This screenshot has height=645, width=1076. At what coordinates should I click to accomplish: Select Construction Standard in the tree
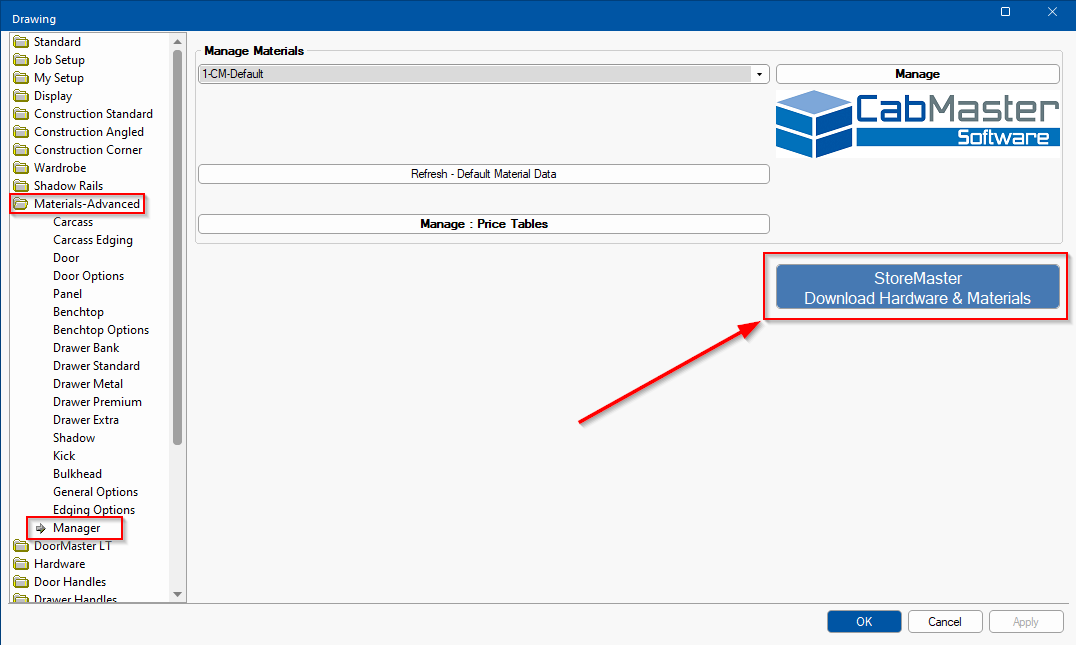coord(93,114)
